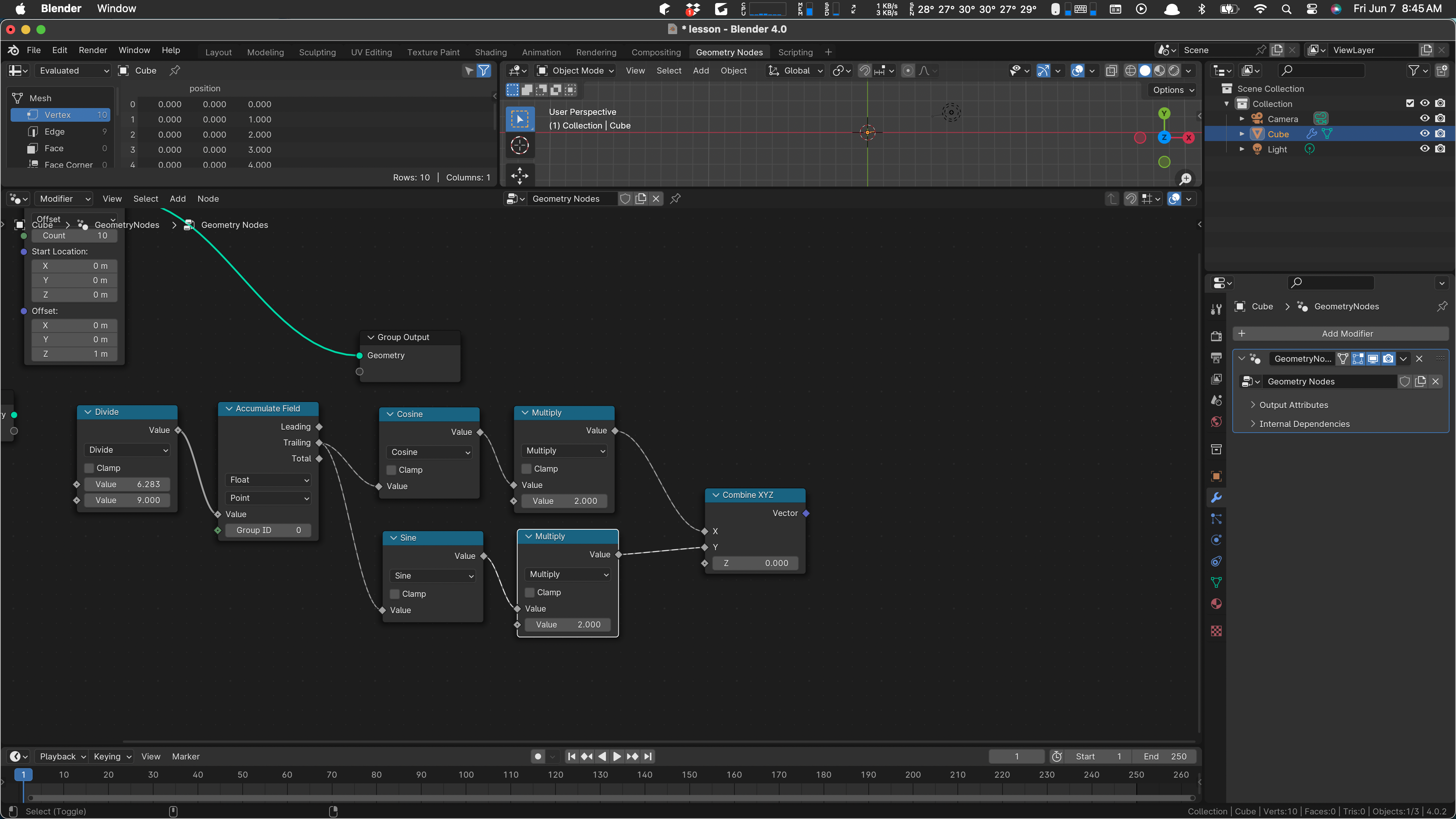
Task: Open the Cosine operation dropdown
Action: point(430,452)
